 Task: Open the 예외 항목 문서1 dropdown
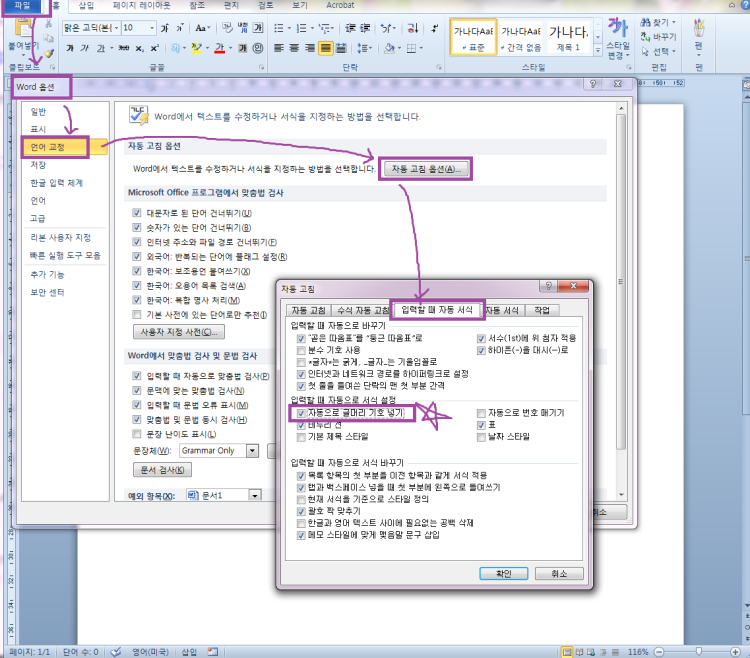[x=254, y=495]
